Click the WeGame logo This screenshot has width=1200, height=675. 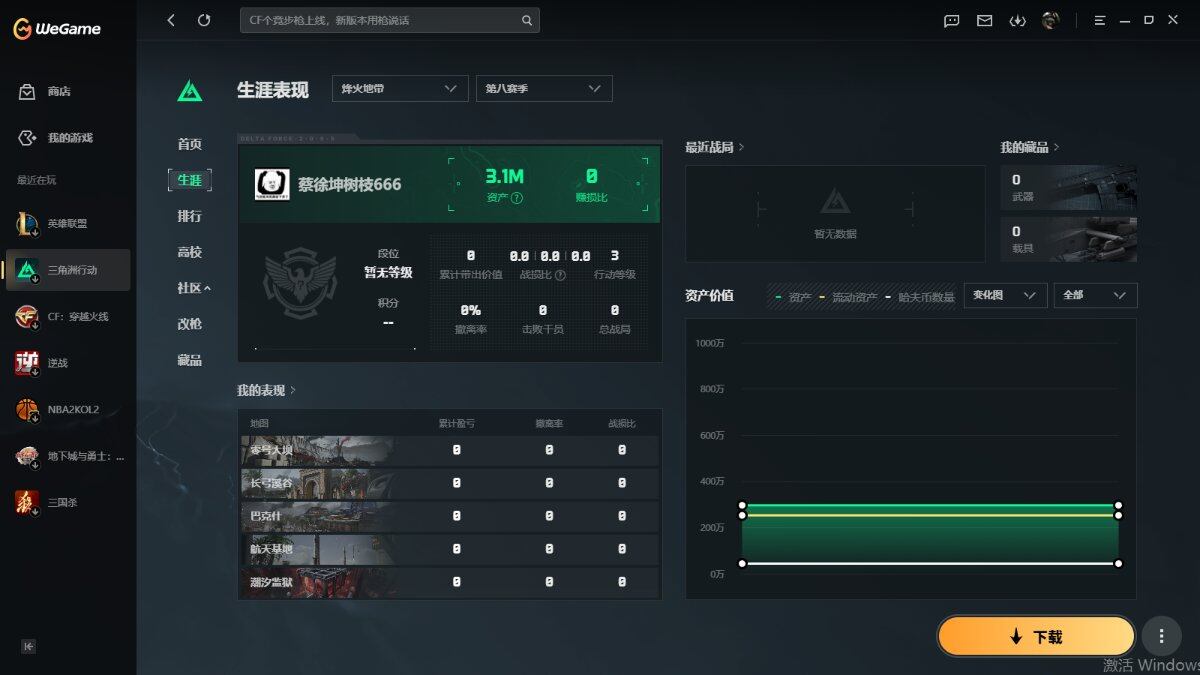coord(57,29)
